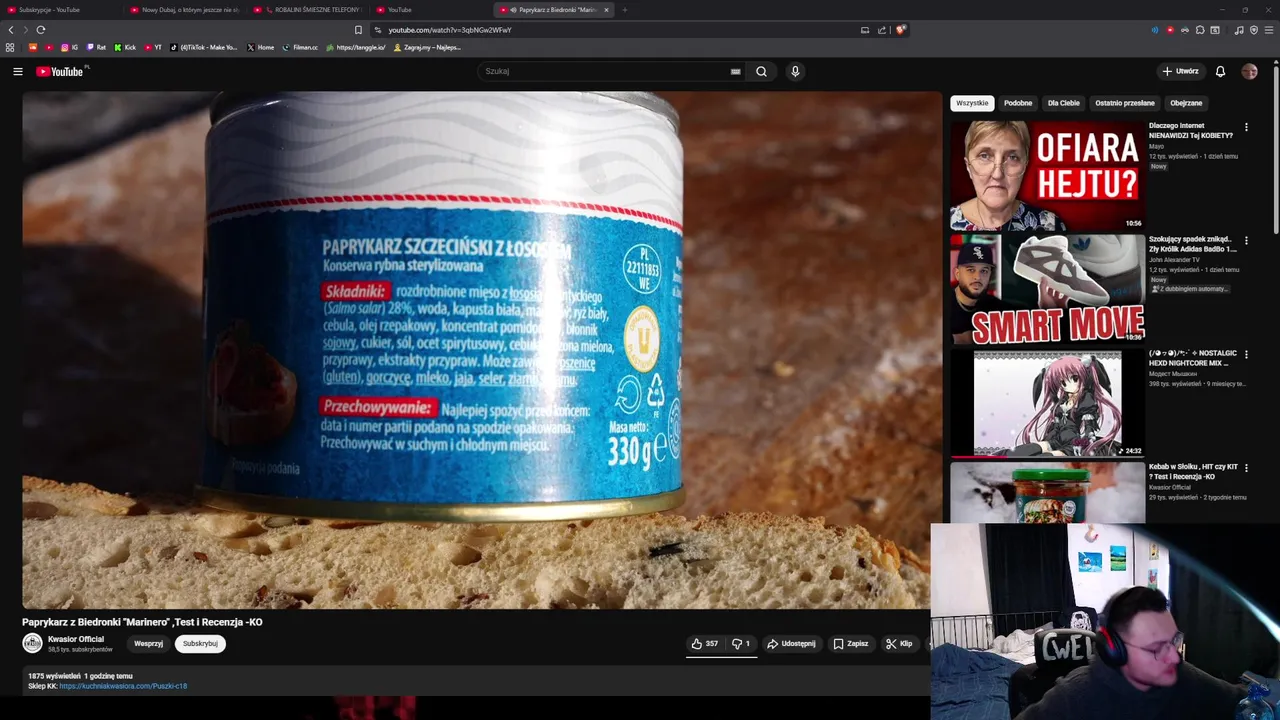Select the Ostatnio przesłane filter chip
The image size is (1280, 720).
(1124, 103)
